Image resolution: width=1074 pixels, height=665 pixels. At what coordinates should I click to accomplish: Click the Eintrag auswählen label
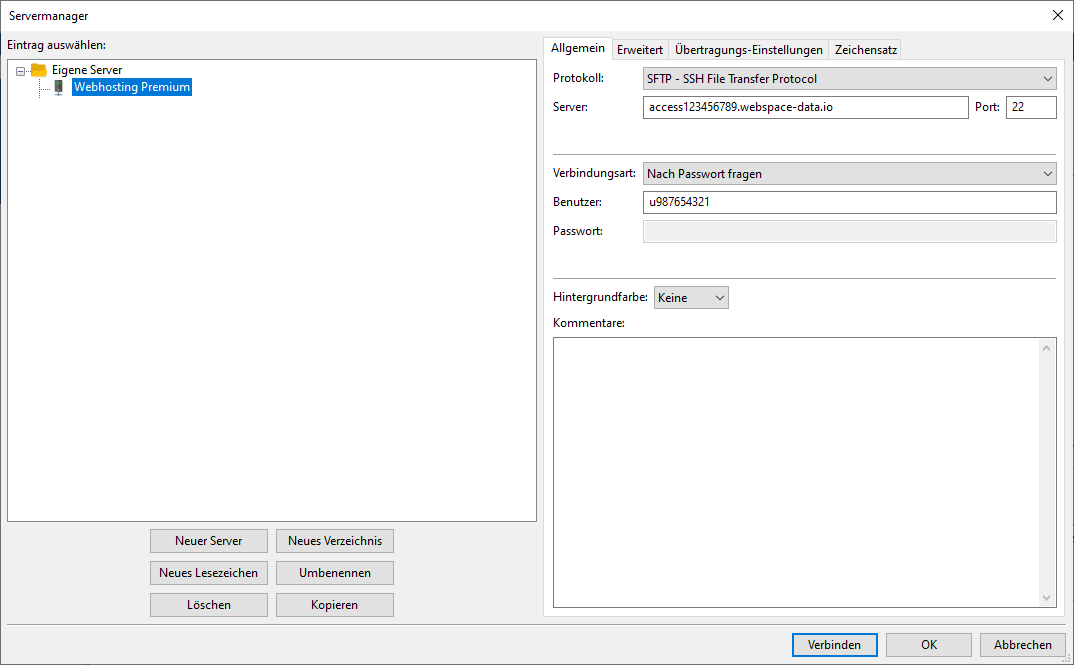click(x=57, y=45)
